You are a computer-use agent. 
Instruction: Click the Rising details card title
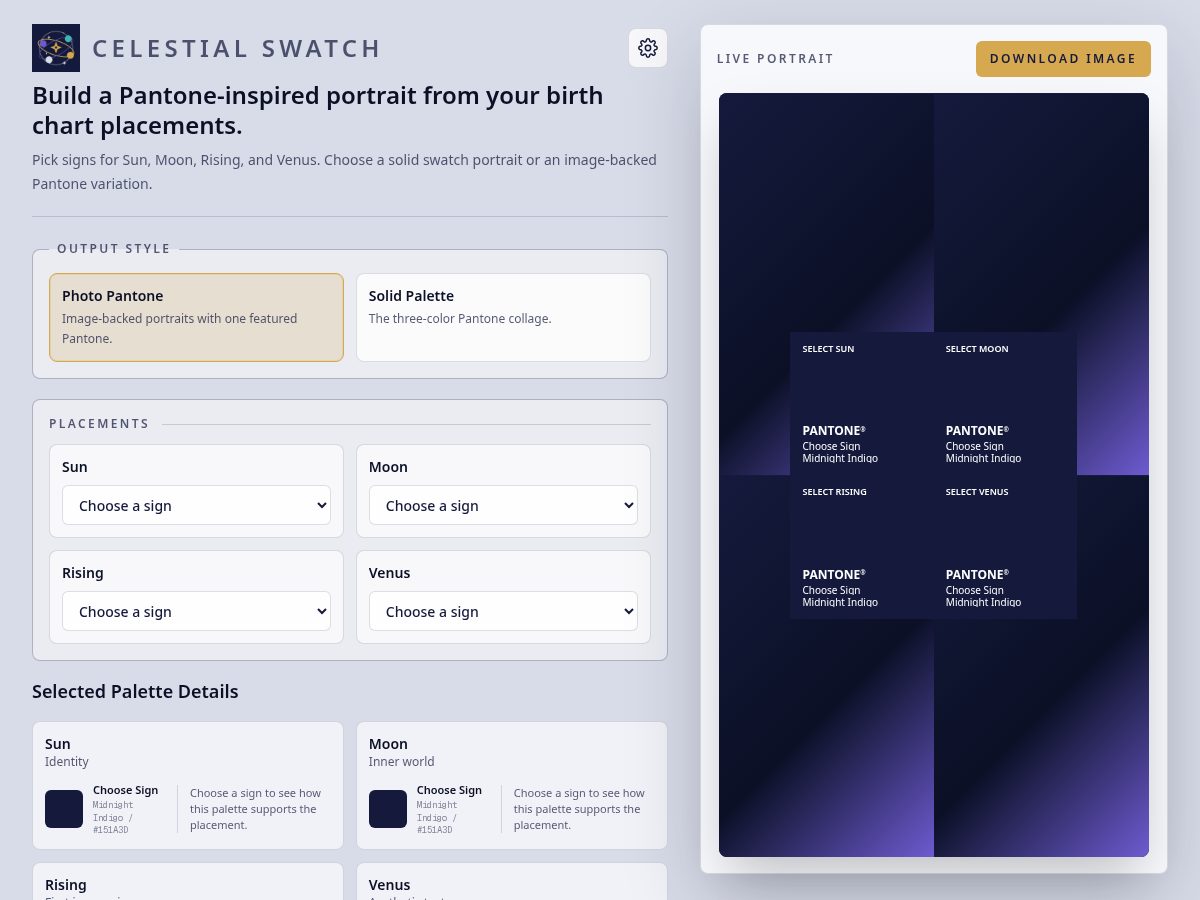coord(66,885)
